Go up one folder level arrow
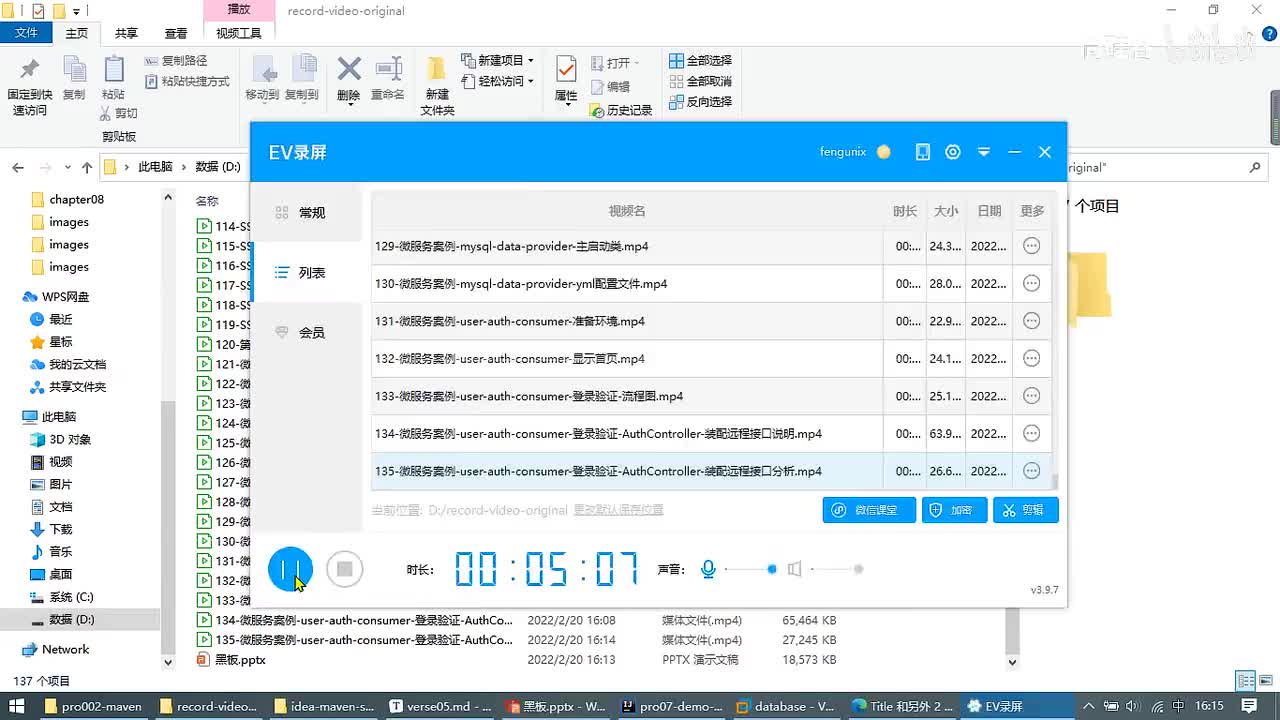Viewport: 1280px width, 720px height. 87,167
